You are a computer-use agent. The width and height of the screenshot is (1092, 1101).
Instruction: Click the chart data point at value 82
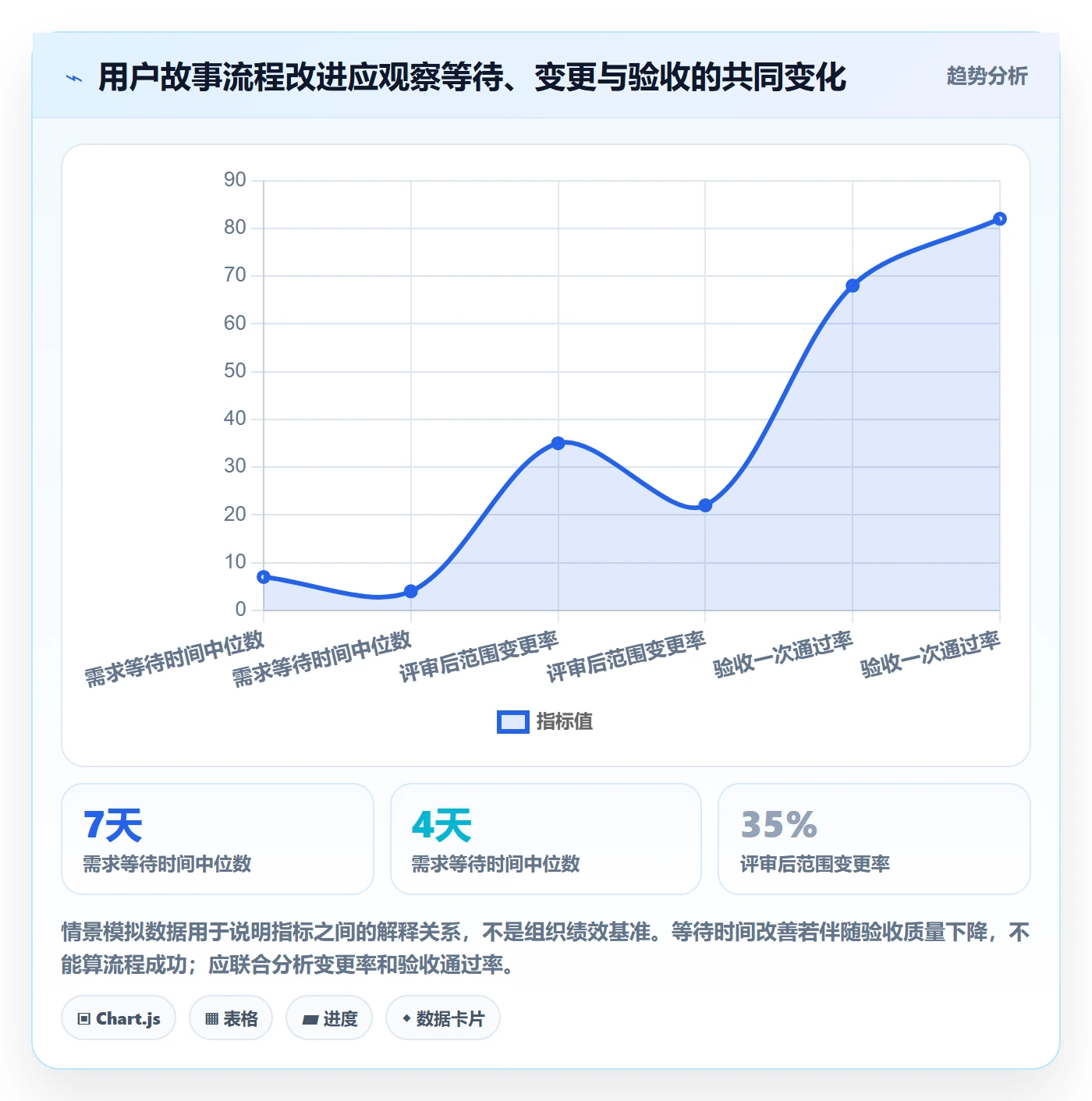point(1000,219)
